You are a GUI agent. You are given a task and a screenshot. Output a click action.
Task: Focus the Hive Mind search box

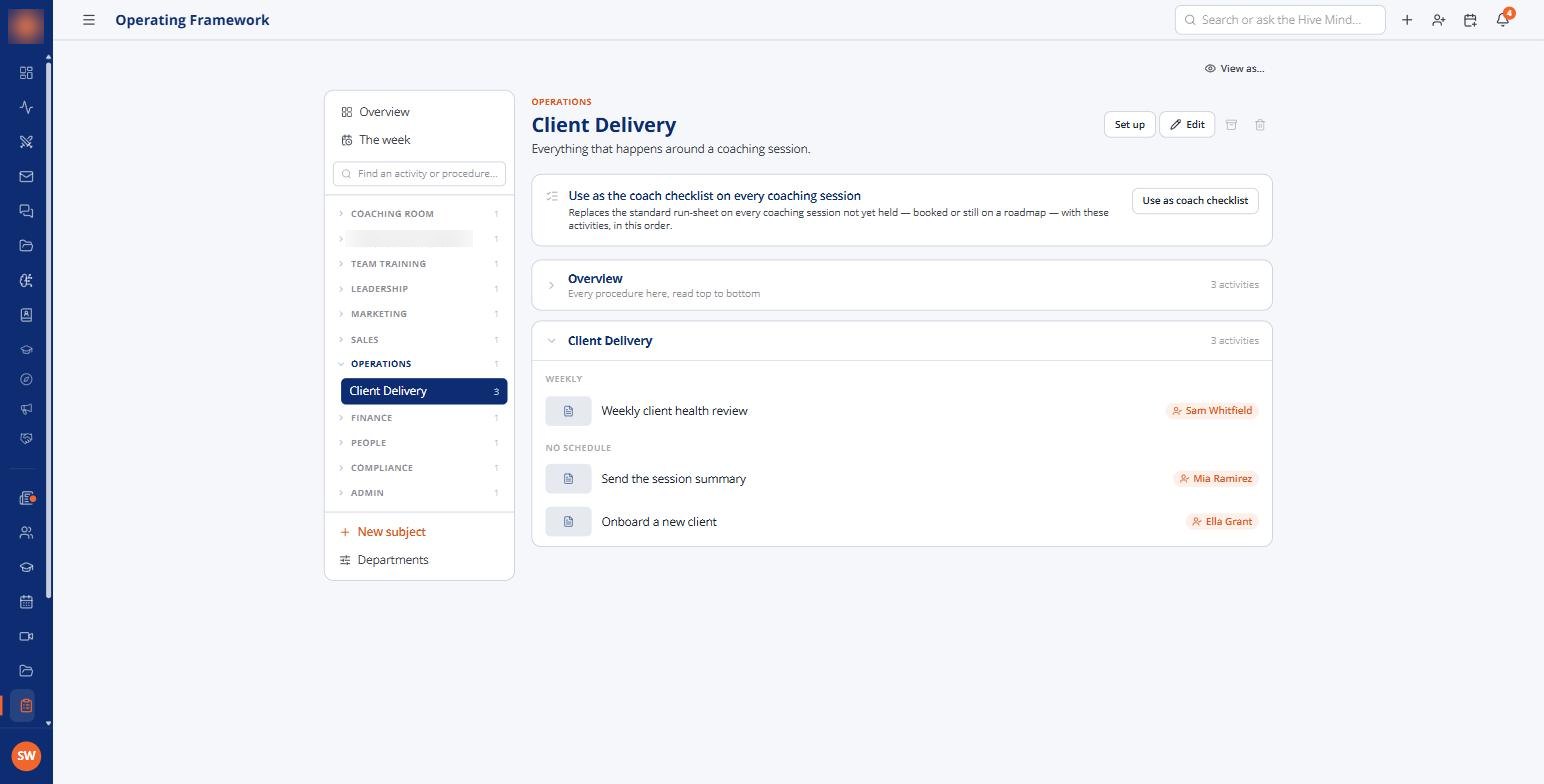click(x=1280, y=20)
